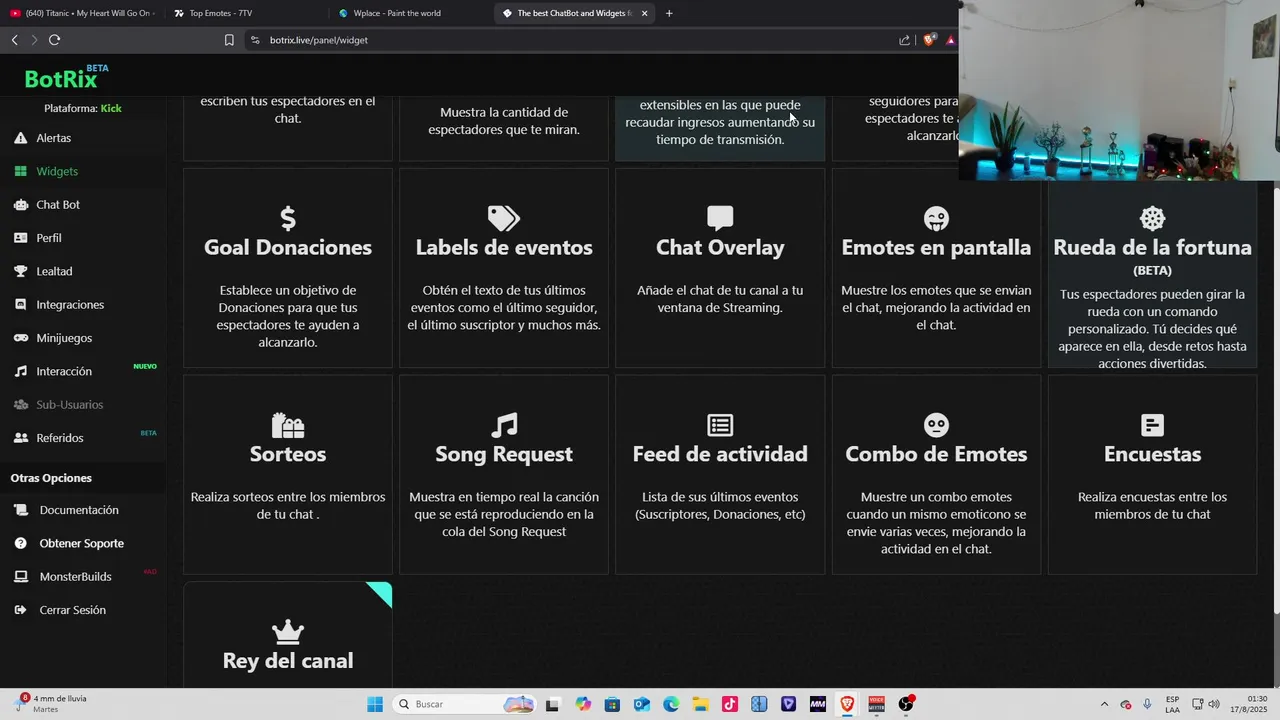Open the Windows Start menu
This screenshot has width=1280, height=720.
[375, 704]
